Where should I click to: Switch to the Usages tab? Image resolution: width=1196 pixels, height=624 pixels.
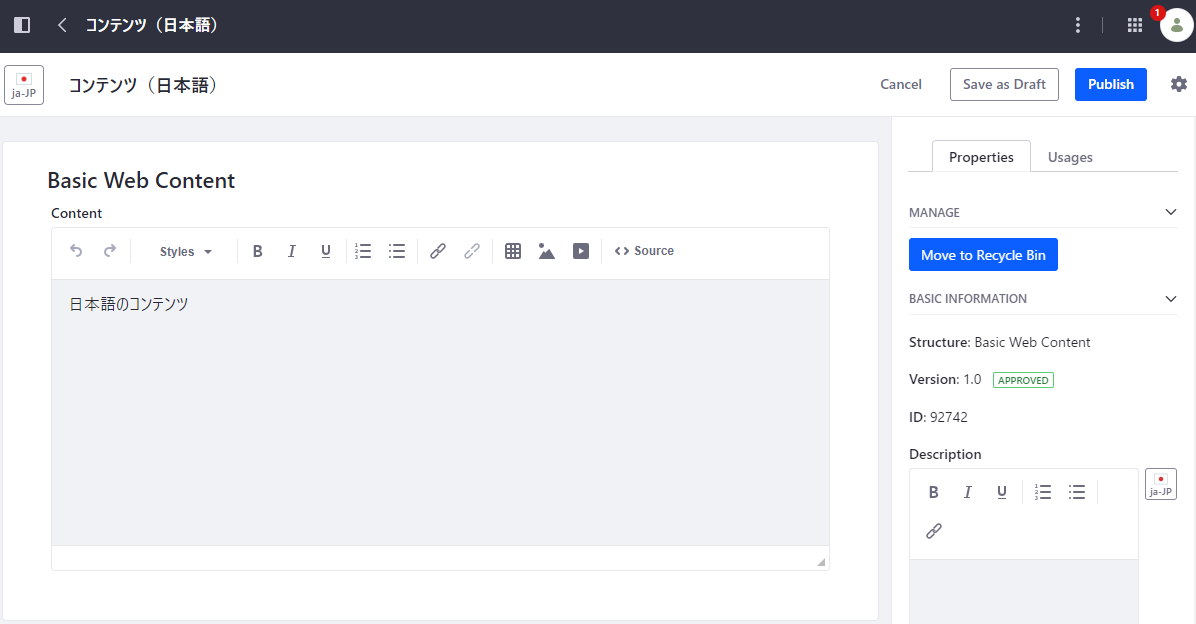(1070, 157)
